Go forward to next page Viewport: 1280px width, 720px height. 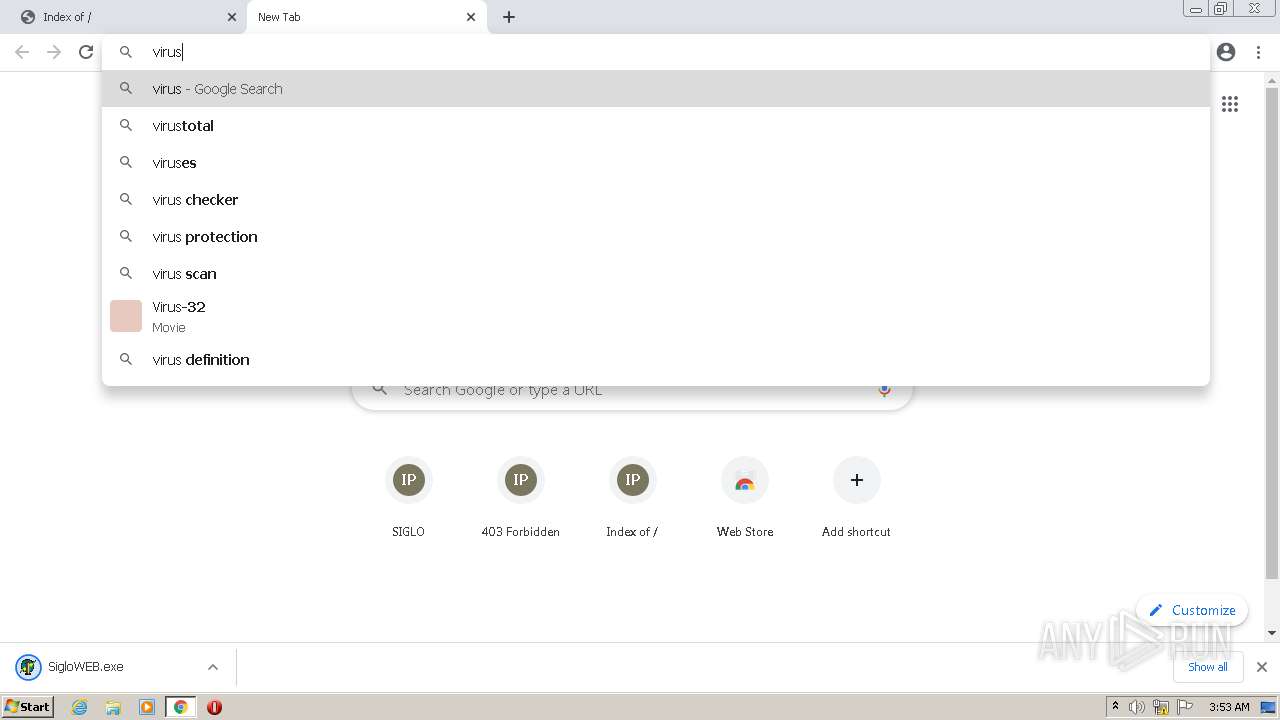[x=54, y=52]
